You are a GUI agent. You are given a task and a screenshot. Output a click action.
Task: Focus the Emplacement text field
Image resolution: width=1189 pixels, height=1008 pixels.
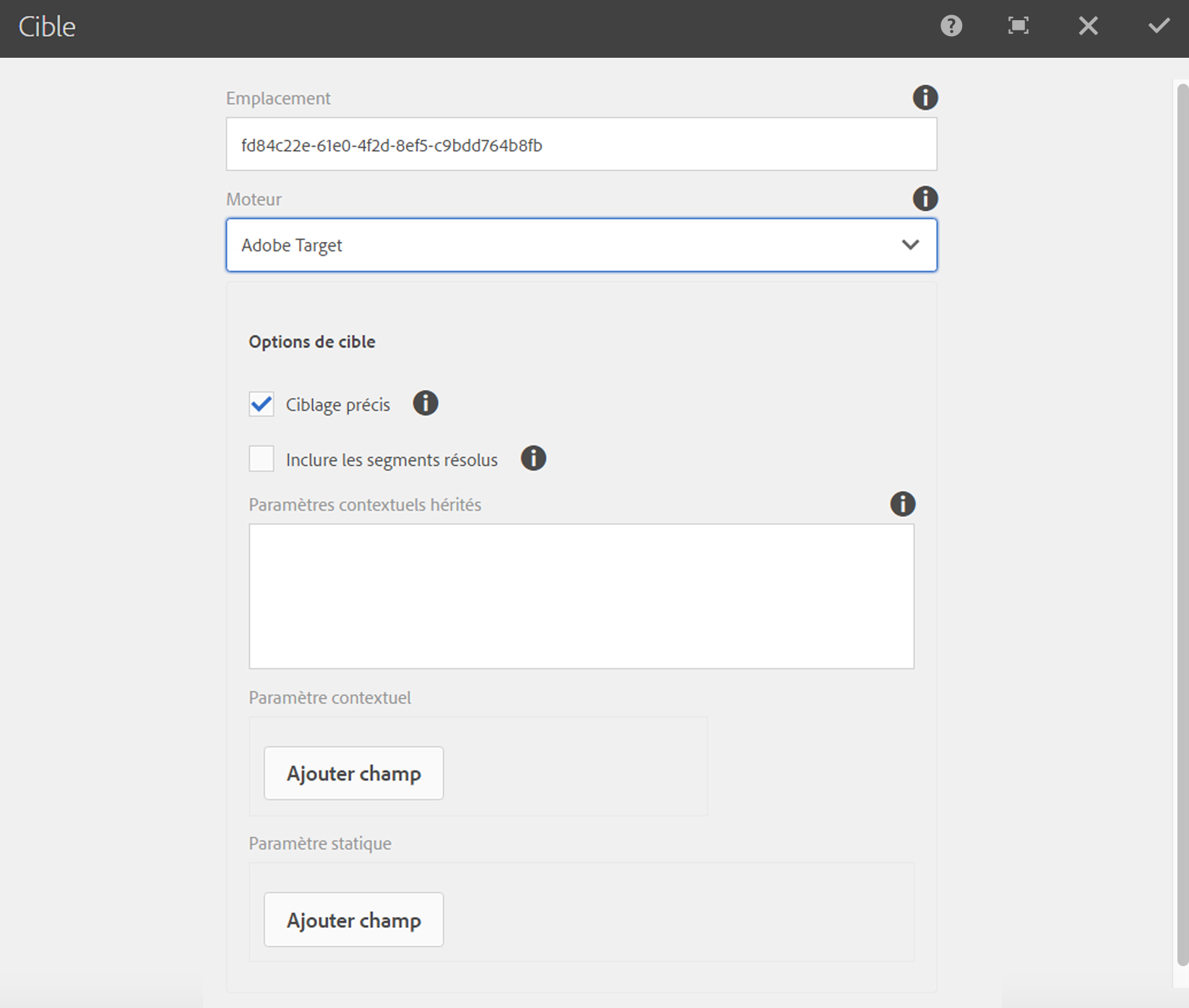[x=581, y=144]
